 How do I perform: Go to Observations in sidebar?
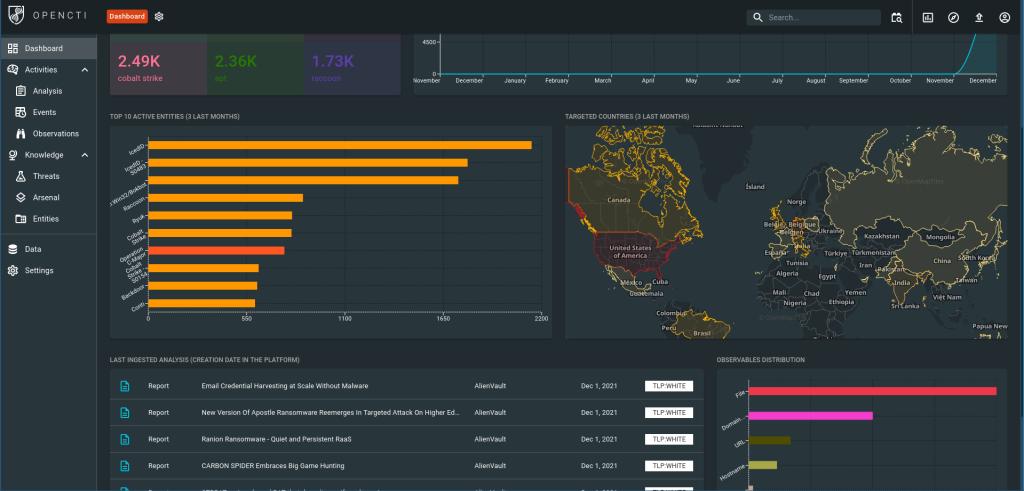(48, 134)
